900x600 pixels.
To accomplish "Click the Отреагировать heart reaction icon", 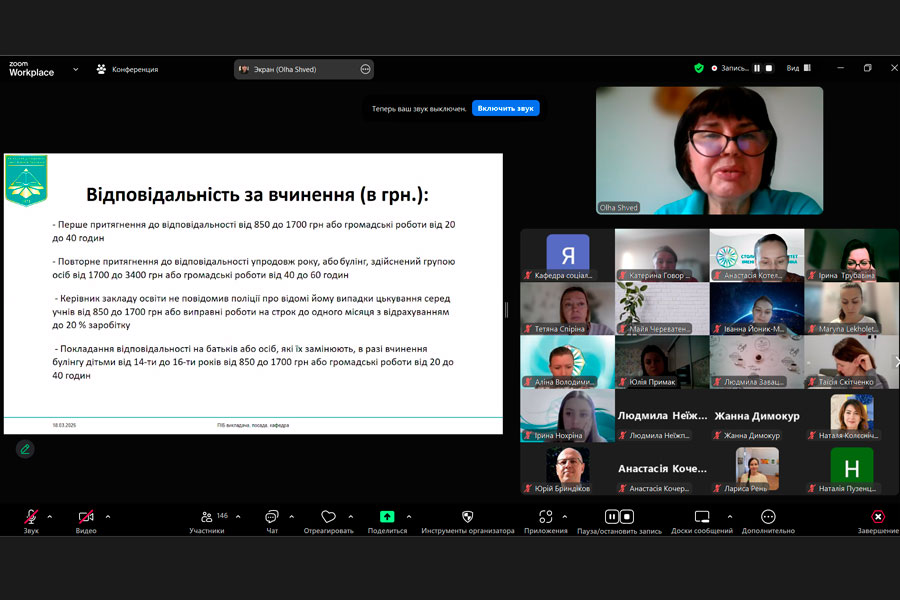I will (328, 517).
